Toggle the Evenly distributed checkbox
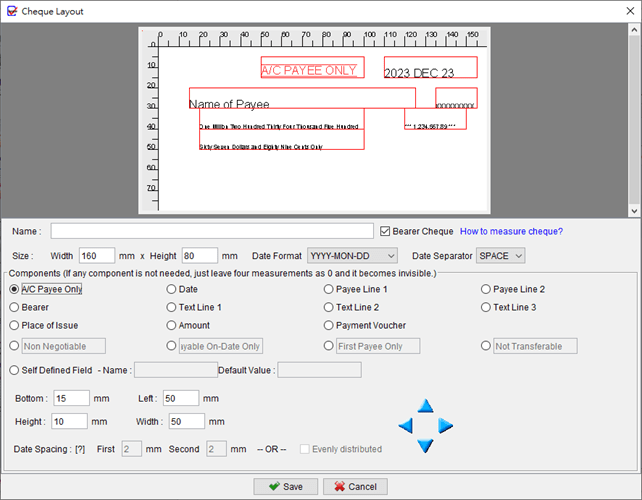This screenshot has width=642, height=500. point(305,449)
